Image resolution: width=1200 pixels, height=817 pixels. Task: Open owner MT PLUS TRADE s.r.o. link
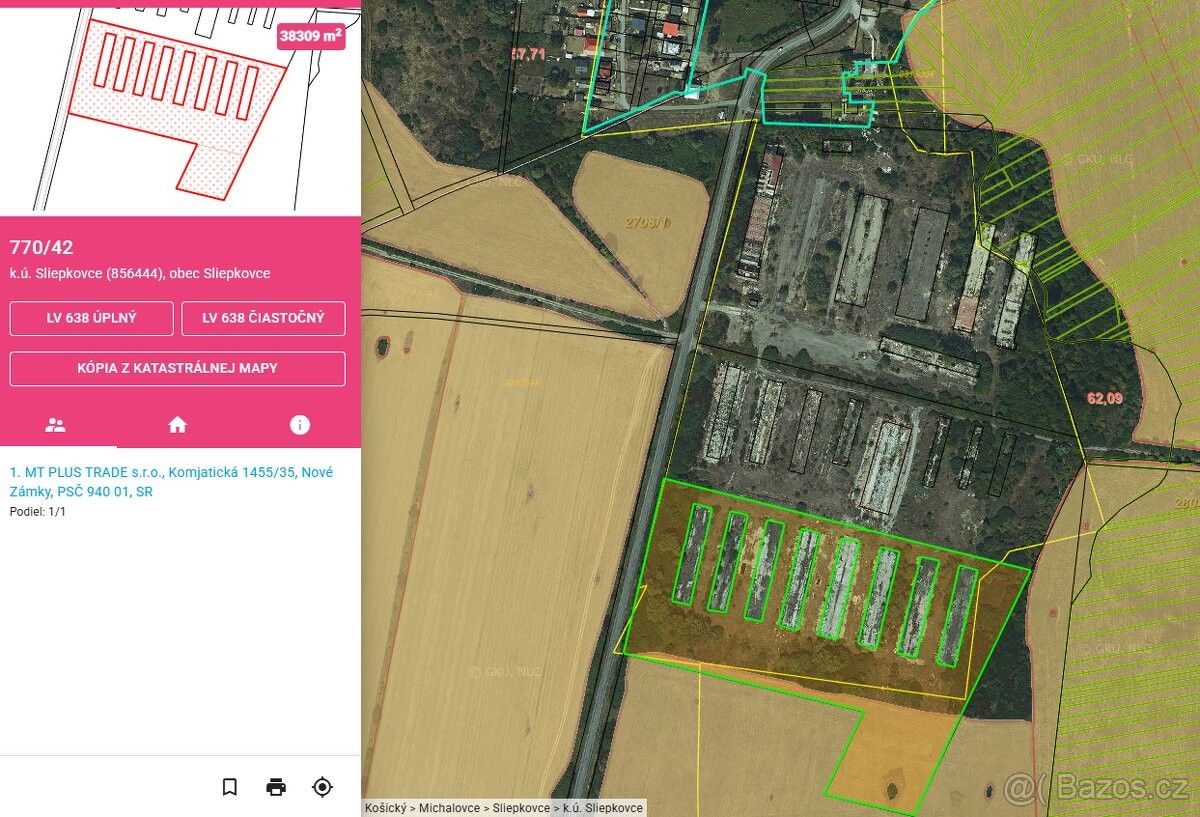pyautogui.click(x=171, y=482)
